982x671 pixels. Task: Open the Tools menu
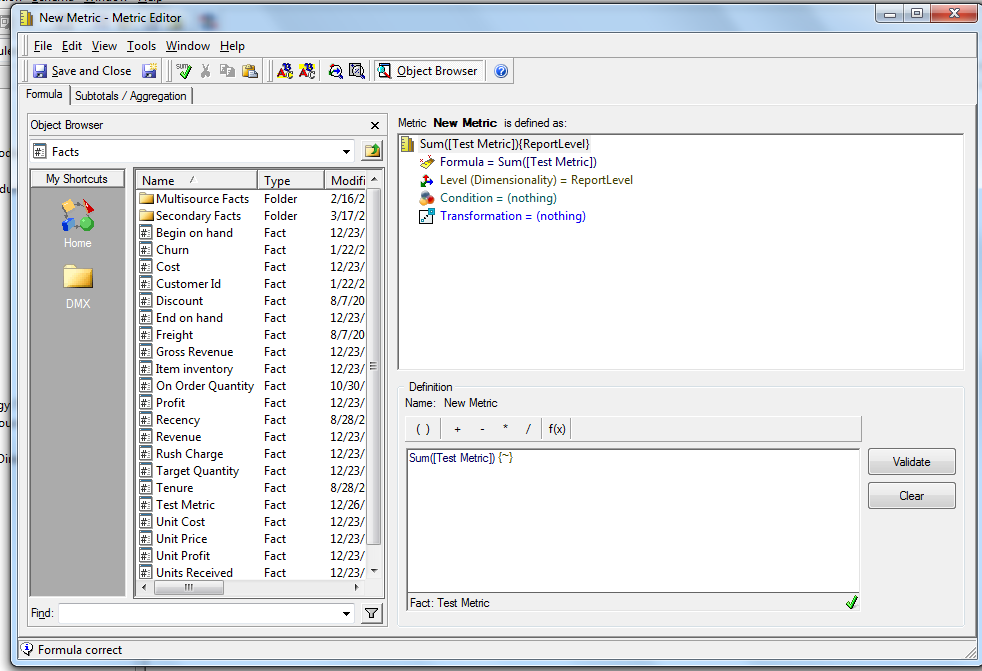(141, 45)
